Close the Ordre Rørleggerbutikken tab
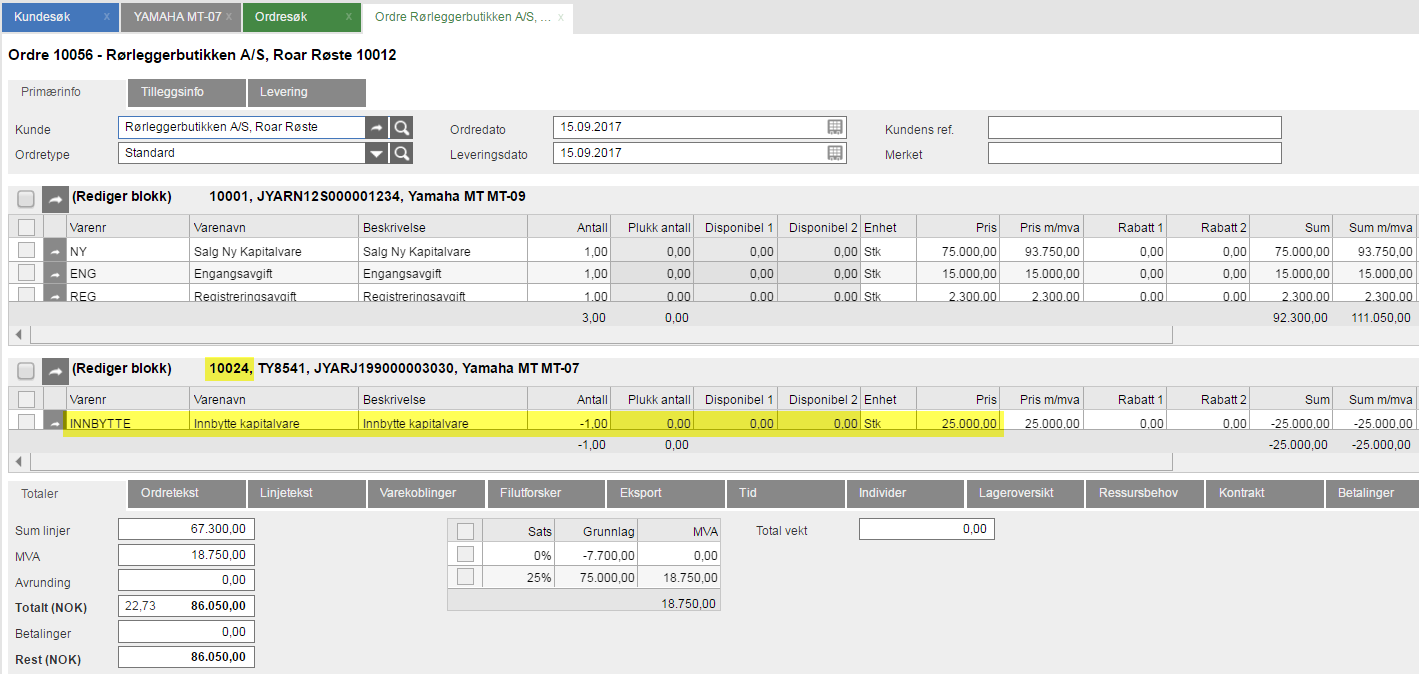The image size is (1419, 674). (x=561, y=17)
